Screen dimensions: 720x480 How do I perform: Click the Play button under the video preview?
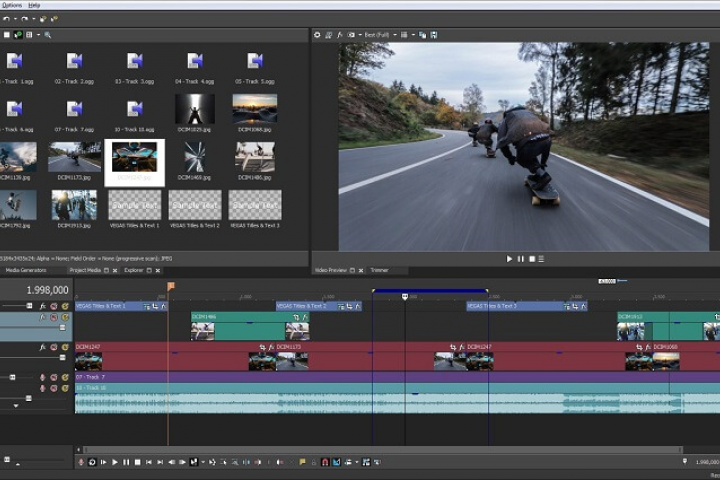pos(509,259)
